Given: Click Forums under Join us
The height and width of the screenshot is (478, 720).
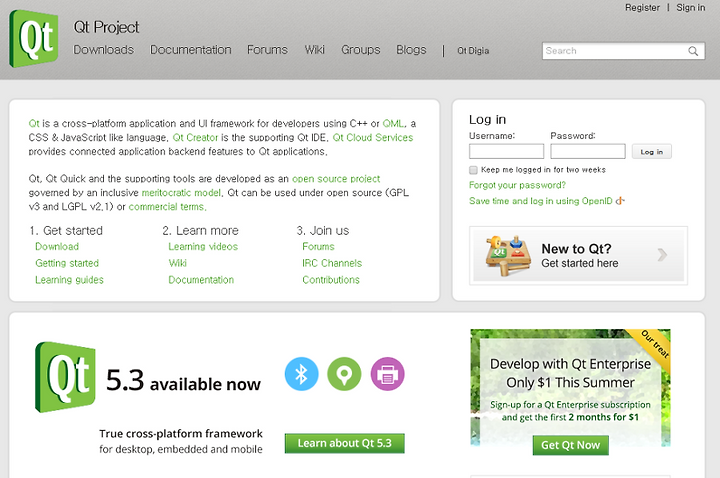Looking at the screenshot, I should tap(318, 247).
